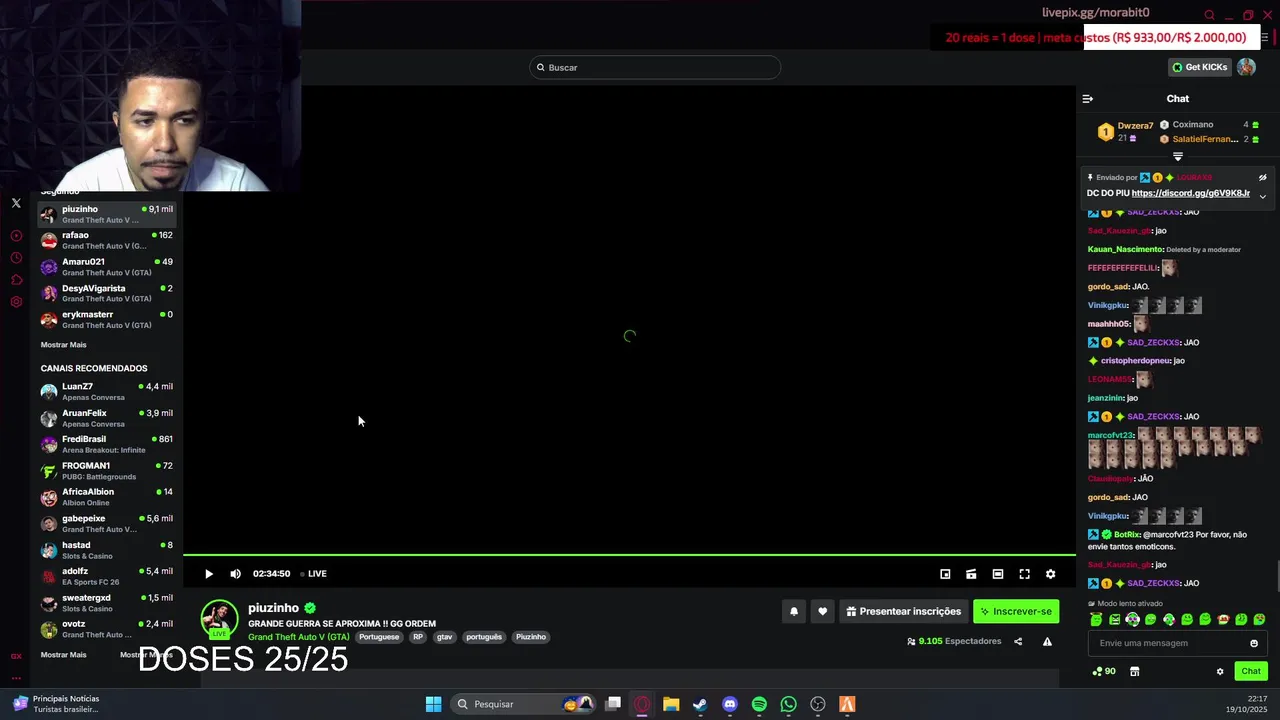Image resolution: width=1280 pixels, height=720 pixels.
Task: Open the Windows Start menu
Action: (x=433, y=704)
